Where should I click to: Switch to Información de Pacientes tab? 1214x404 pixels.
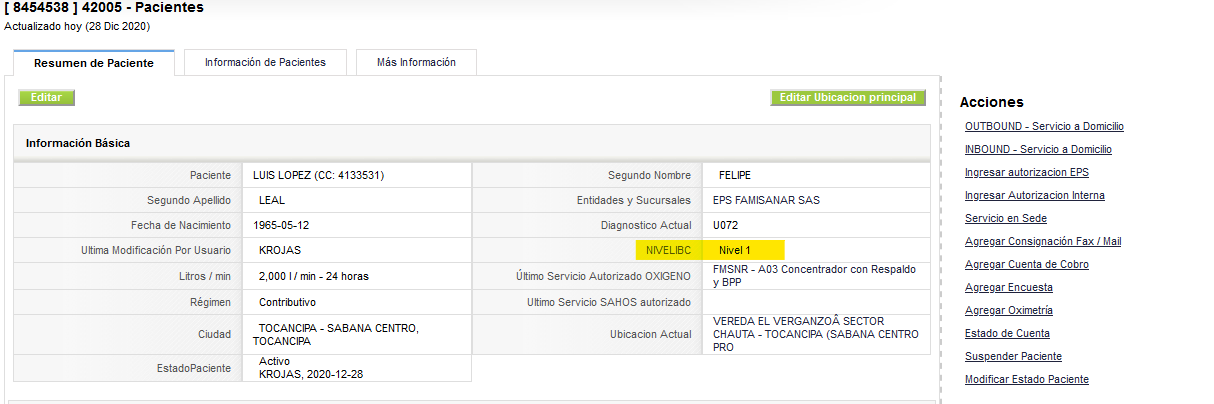pos(265,62)
